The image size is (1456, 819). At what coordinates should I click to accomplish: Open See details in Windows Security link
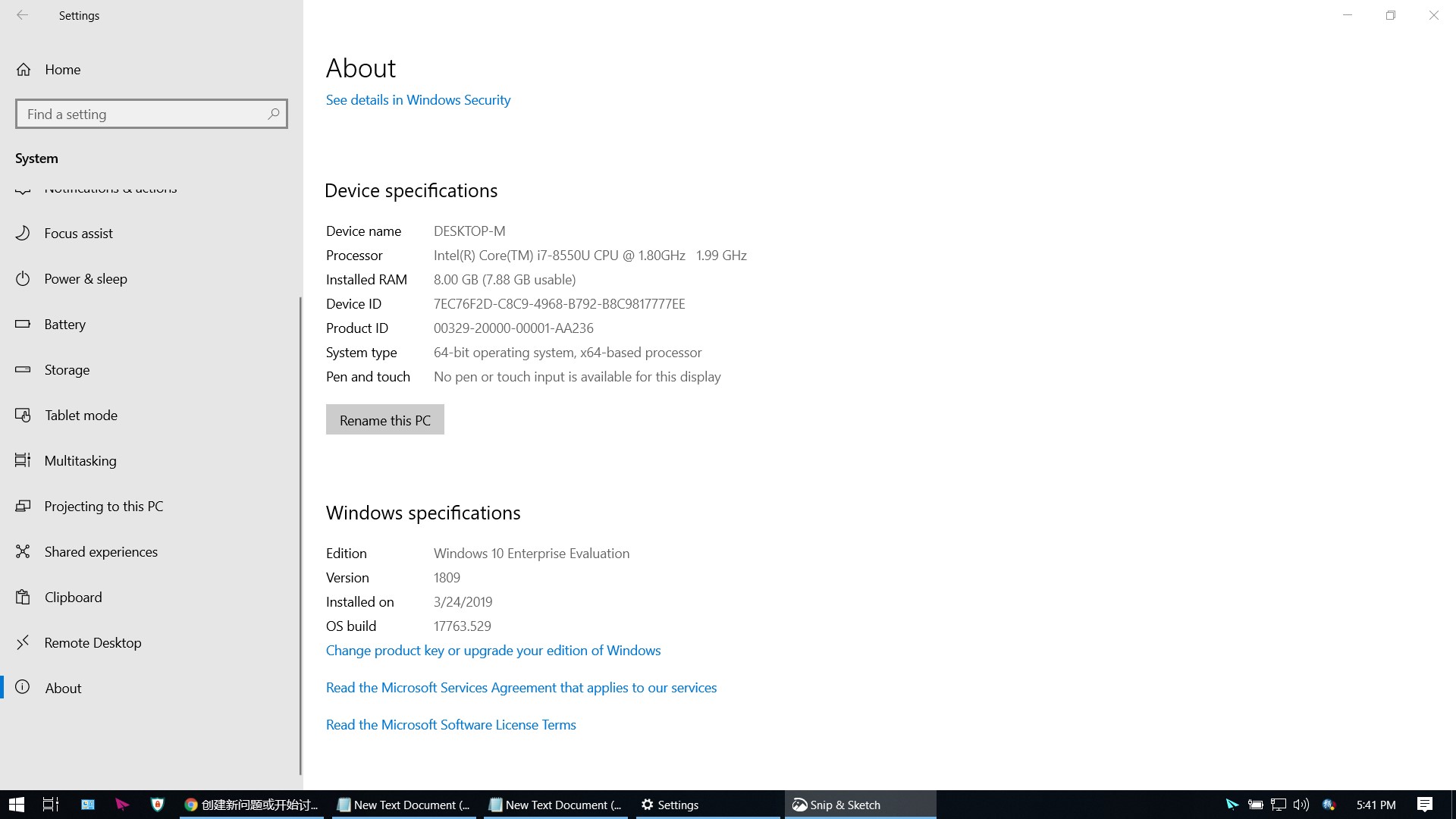(x=418, y=100)
